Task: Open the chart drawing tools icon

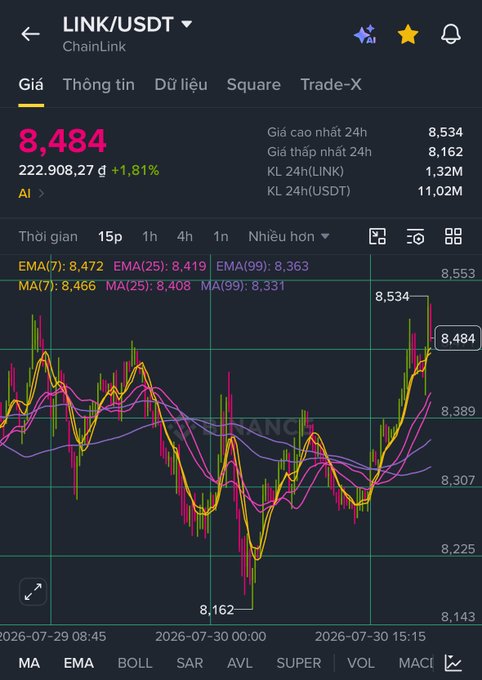Action: click(377, 236)
